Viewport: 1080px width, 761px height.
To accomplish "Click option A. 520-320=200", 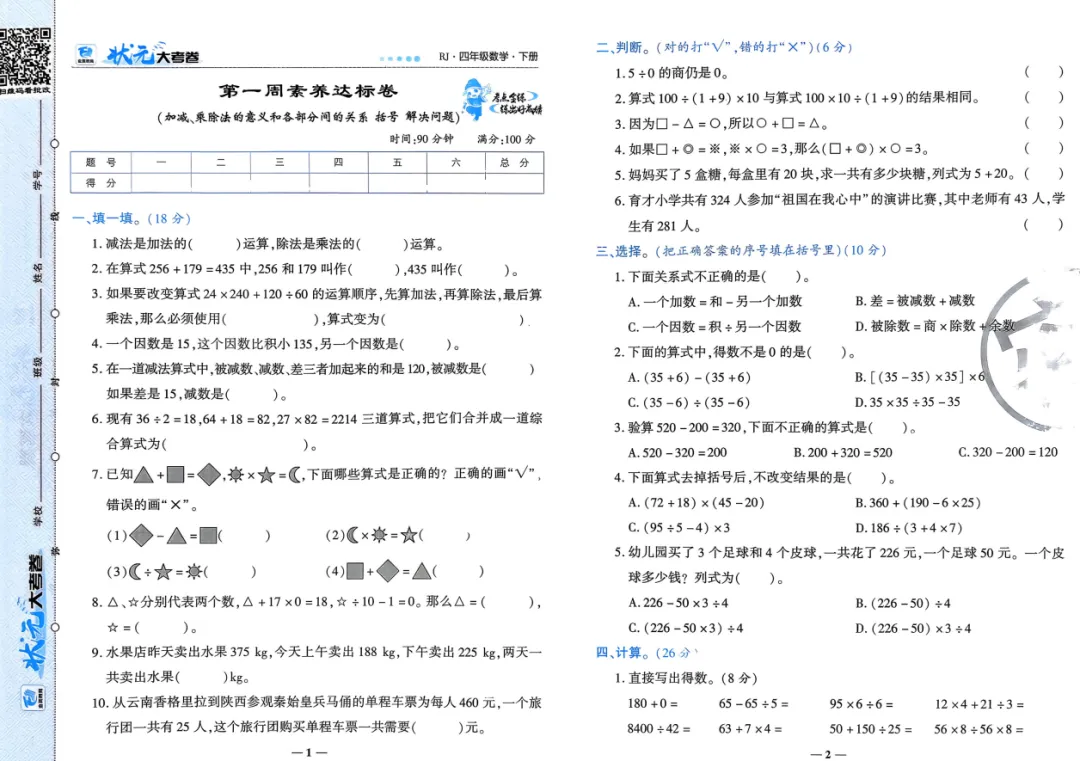I will [x=677, y=452].
